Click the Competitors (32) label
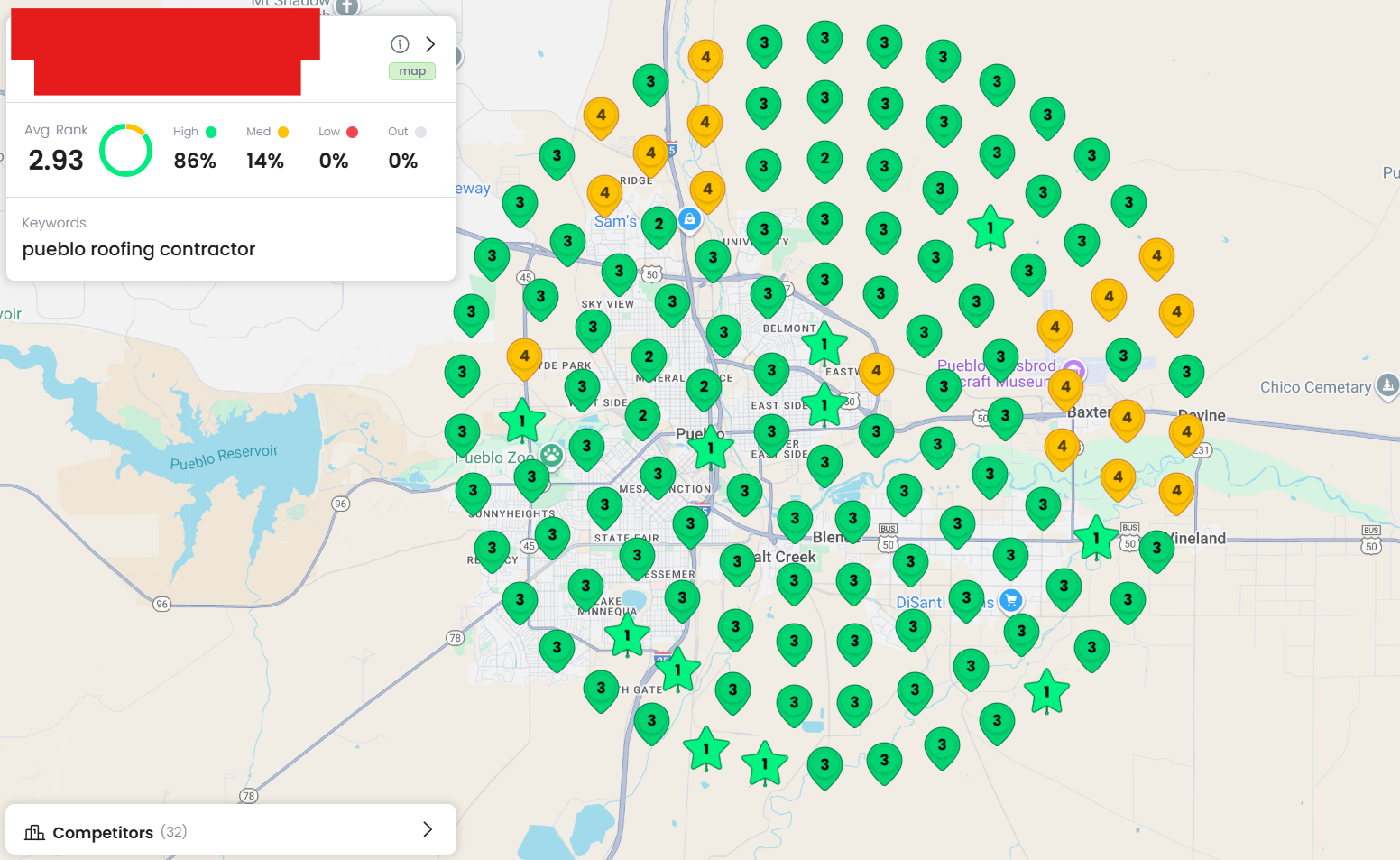1400x860 pixels. point(119,832)
